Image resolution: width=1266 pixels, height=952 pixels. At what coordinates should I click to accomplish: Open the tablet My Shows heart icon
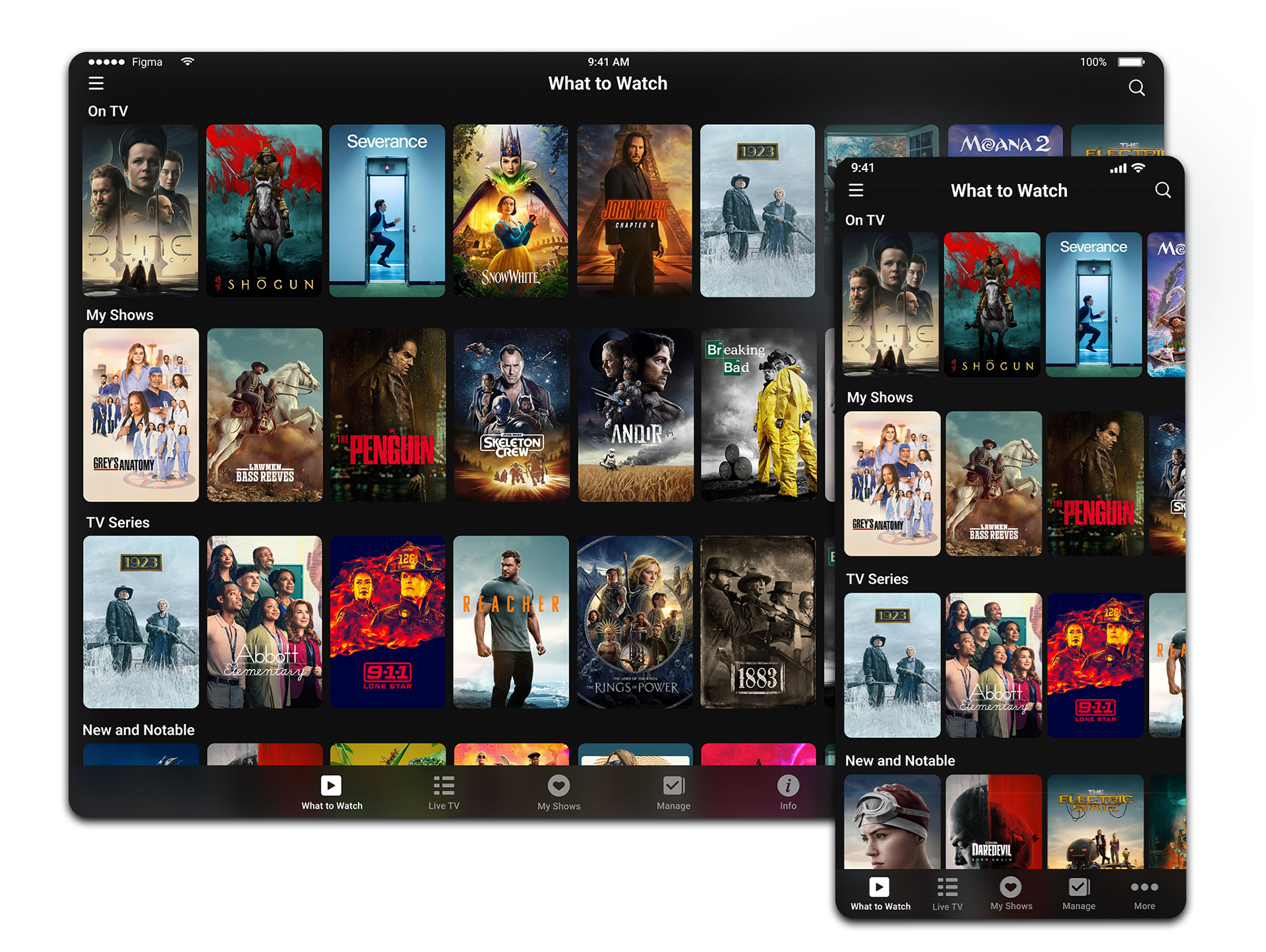(558, 786)
